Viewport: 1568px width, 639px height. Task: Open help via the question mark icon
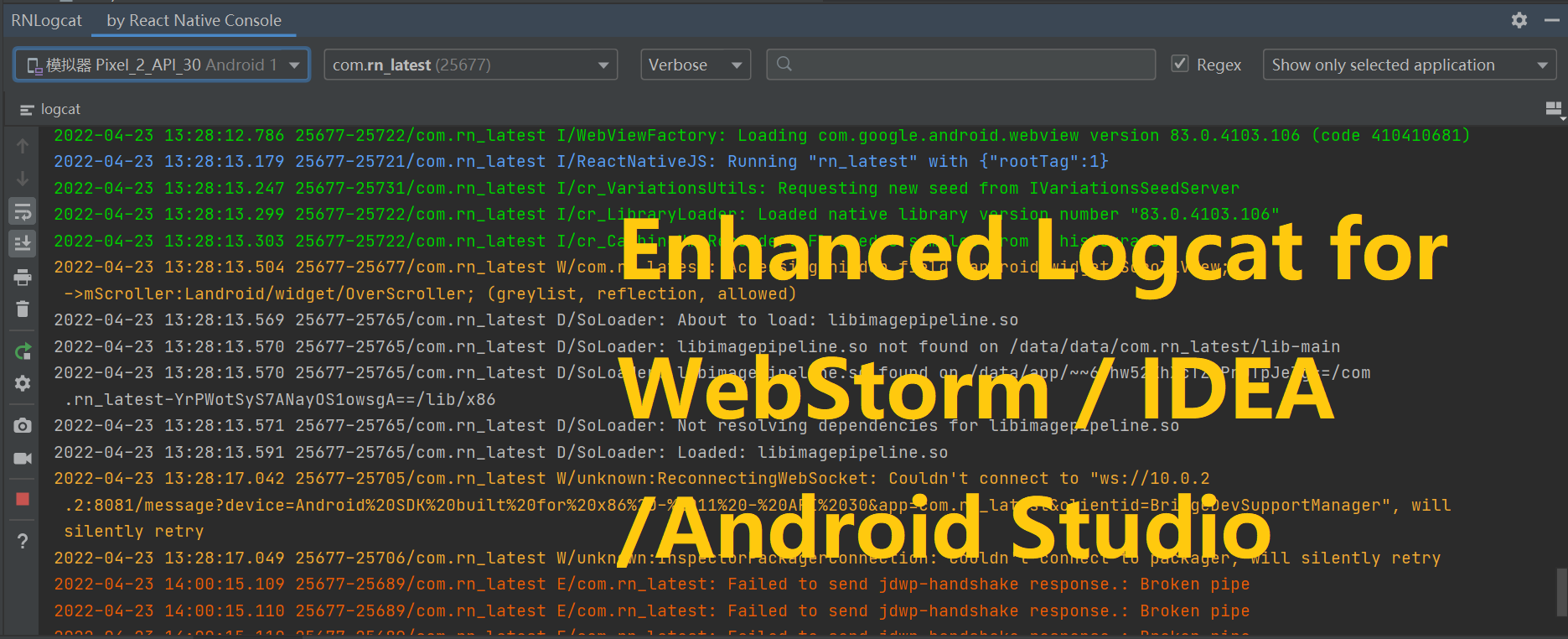click(23, 541)
